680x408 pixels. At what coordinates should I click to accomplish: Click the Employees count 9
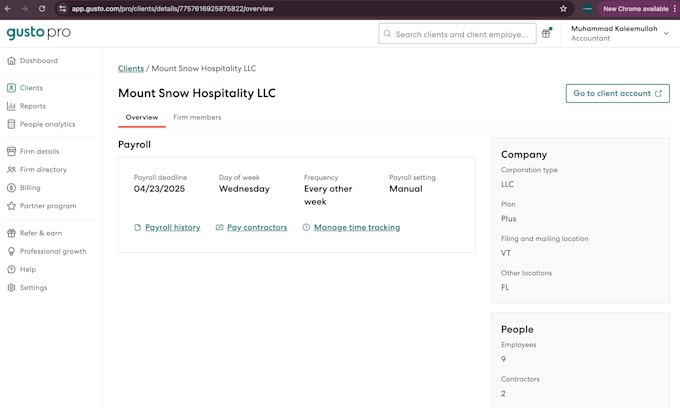click(x=503, y=359)
